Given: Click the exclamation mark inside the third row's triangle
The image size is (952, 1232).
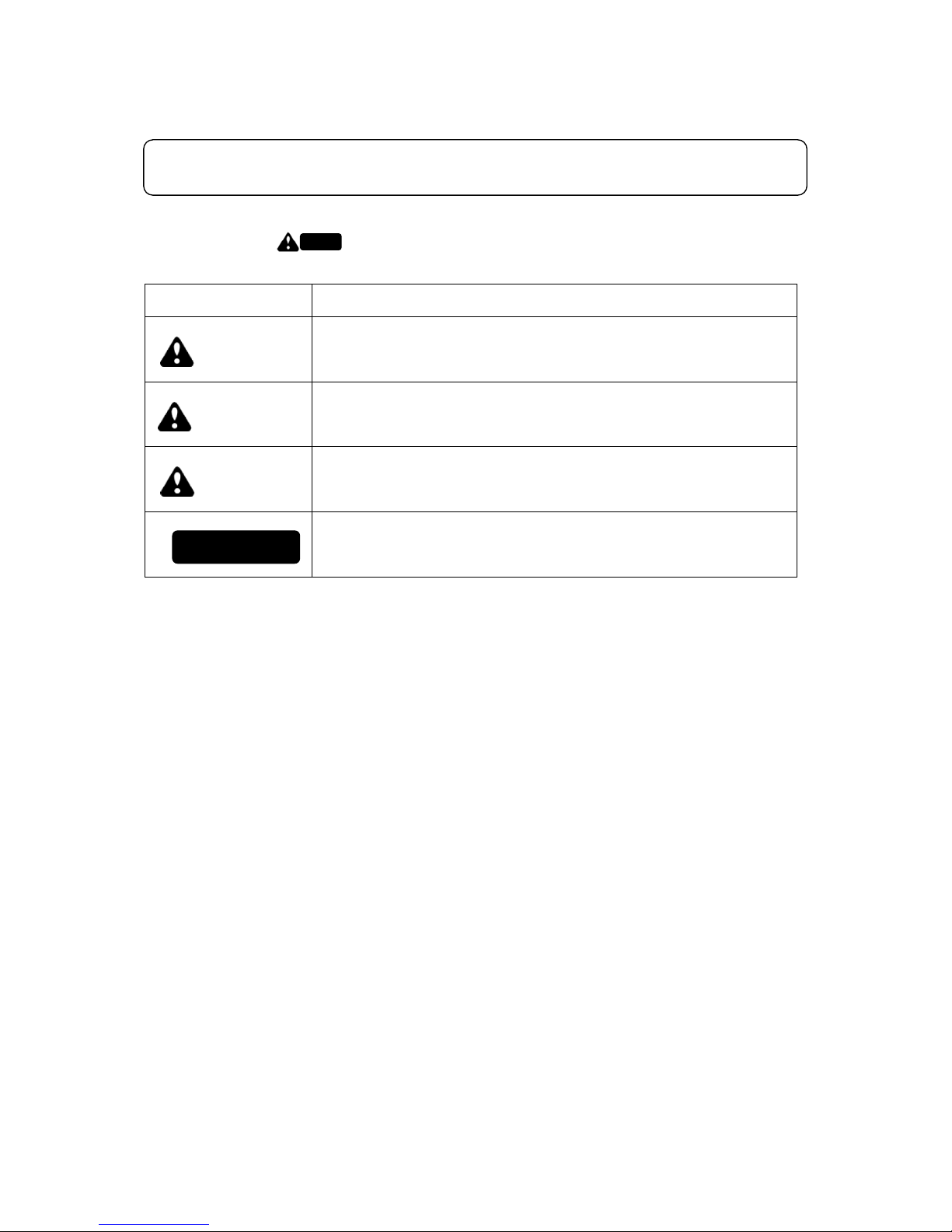Looking at the screenshot, I should click(x=178, y=483).
